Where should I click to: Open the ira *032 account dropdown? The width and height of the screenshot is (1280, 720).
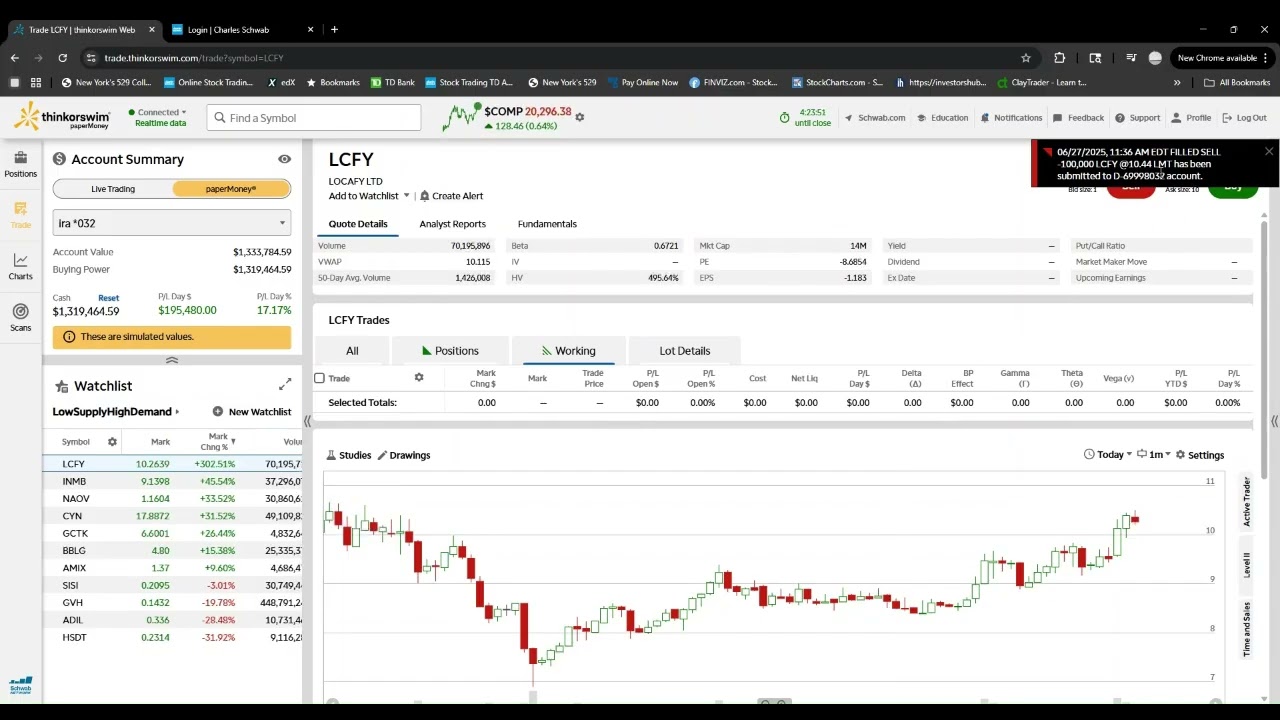(x=172, y=223)
